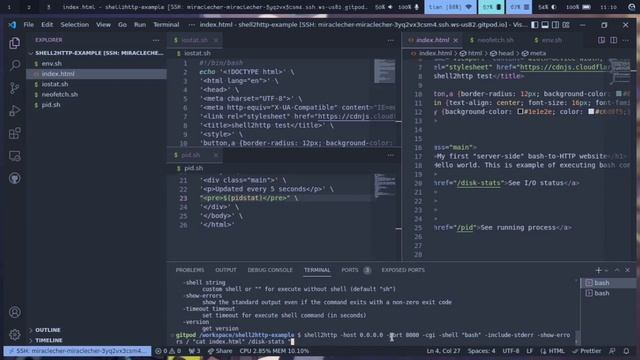The height and width of the screenshot is (360, 640).
Task: Change HTML language mode
Action: coord(552,351)
